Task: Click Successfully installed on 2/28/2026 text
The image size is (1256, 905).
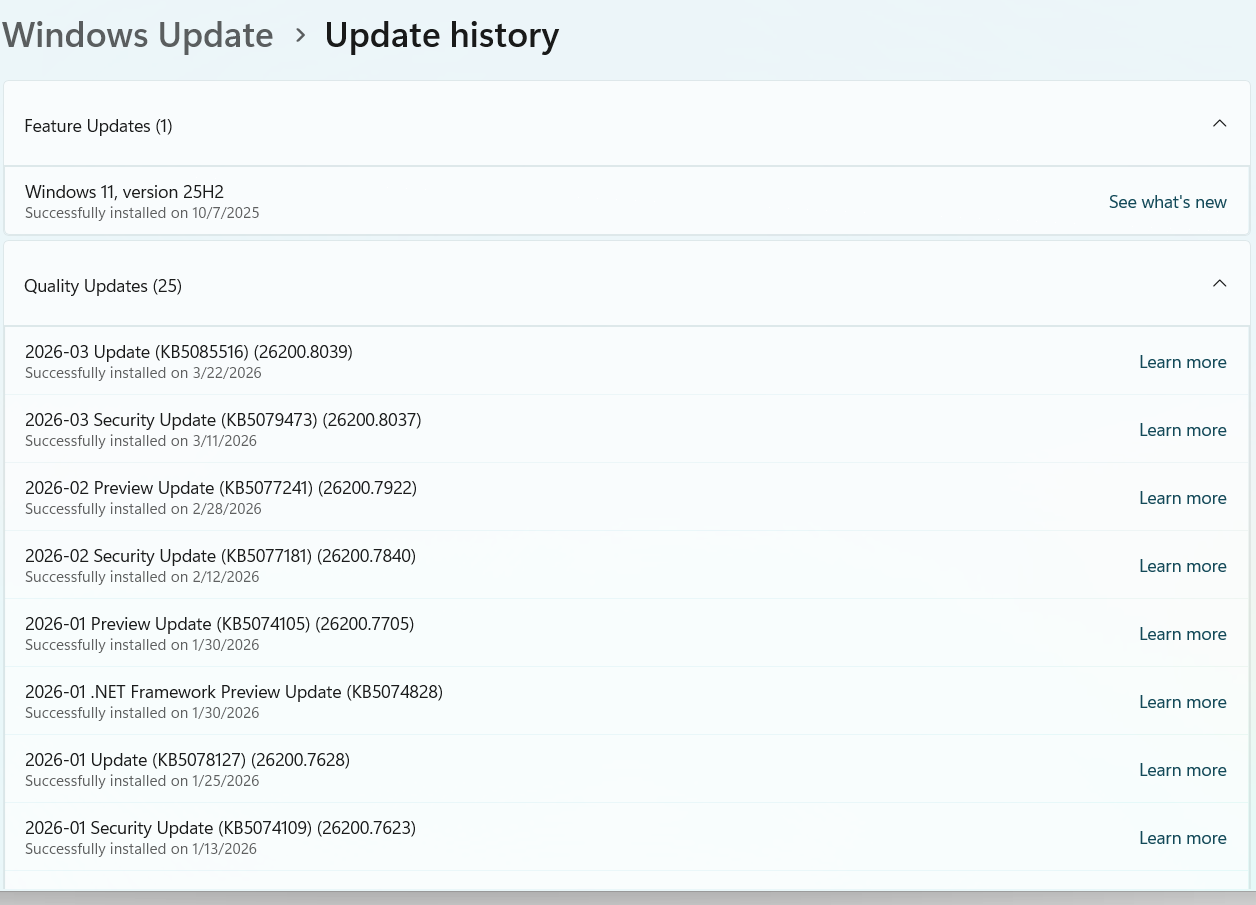Action: point(143,509)
